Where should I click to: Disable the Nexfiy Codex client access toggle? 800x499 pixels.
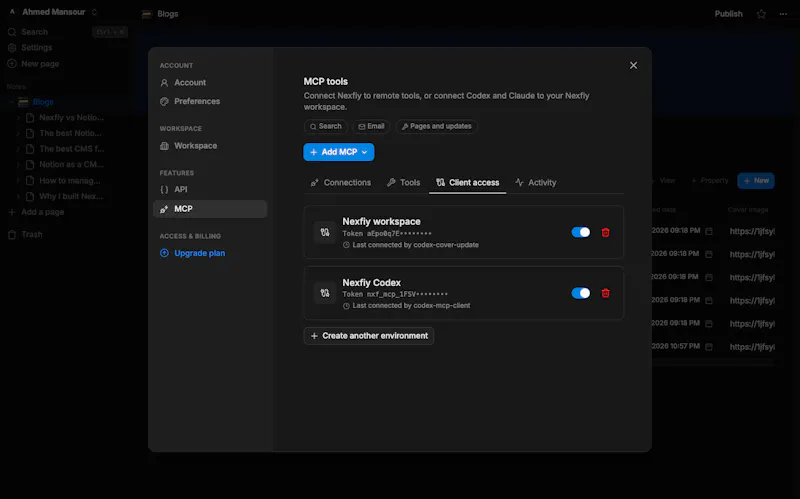(581, 293)
